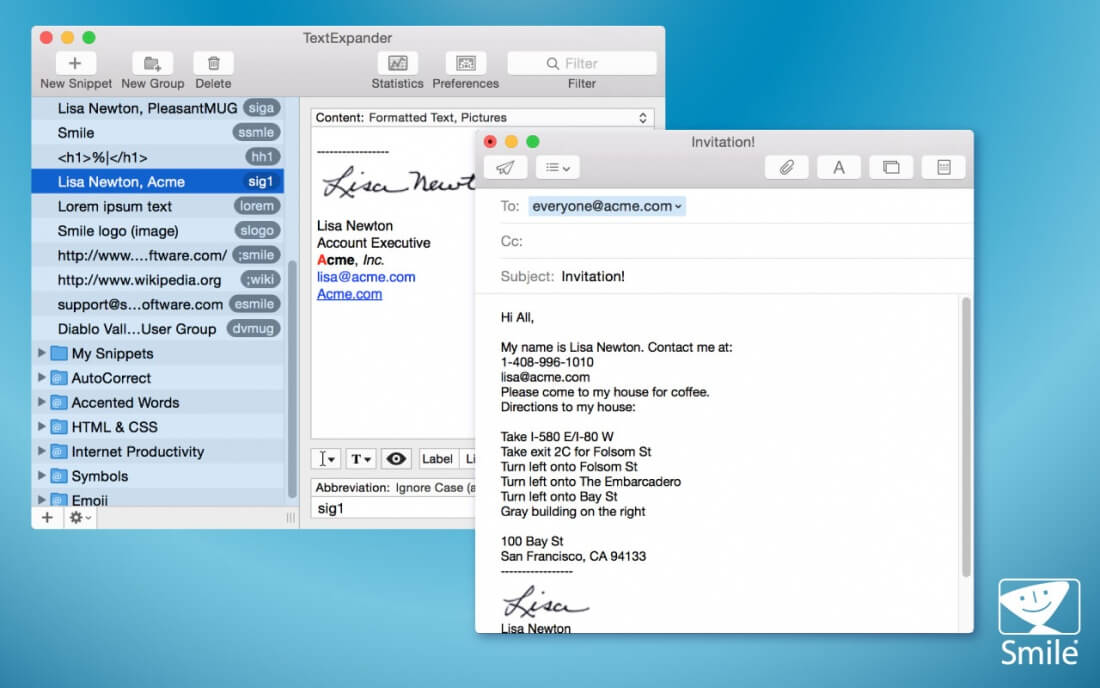Open TextExpander Preferences icon
The height and width of the screenshot is (688, 1100).
coord(465,63)
